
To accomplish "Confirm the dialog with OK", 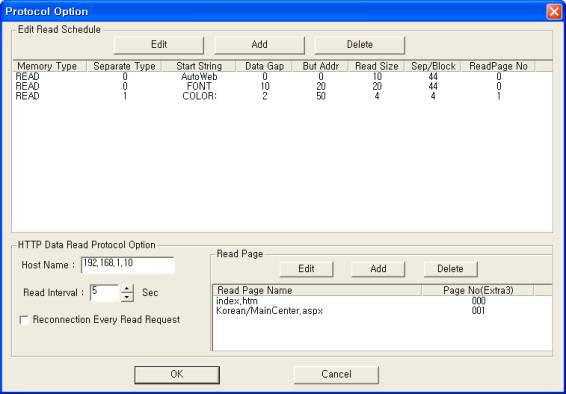I will (x=177, y=375).
